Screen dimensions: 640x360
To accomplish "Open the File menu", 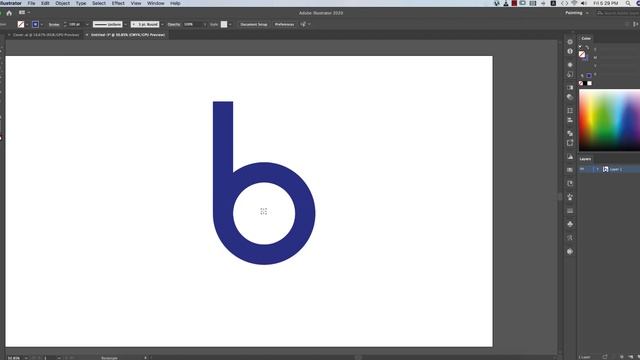I will [x=31, y=3].
